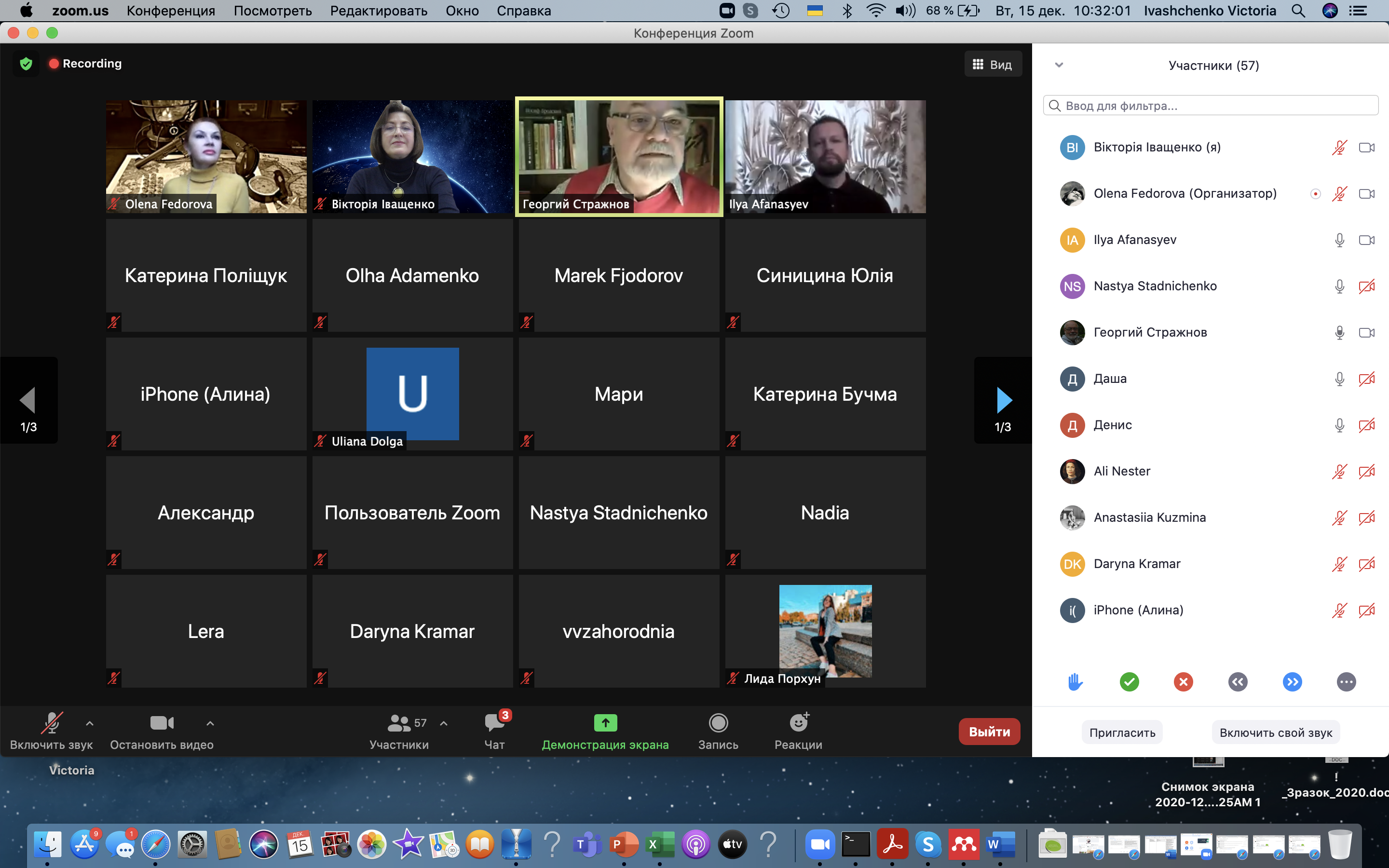1389x868 pixels.
Task: Open Окно menu in menu bar
Action: (462, 10)
